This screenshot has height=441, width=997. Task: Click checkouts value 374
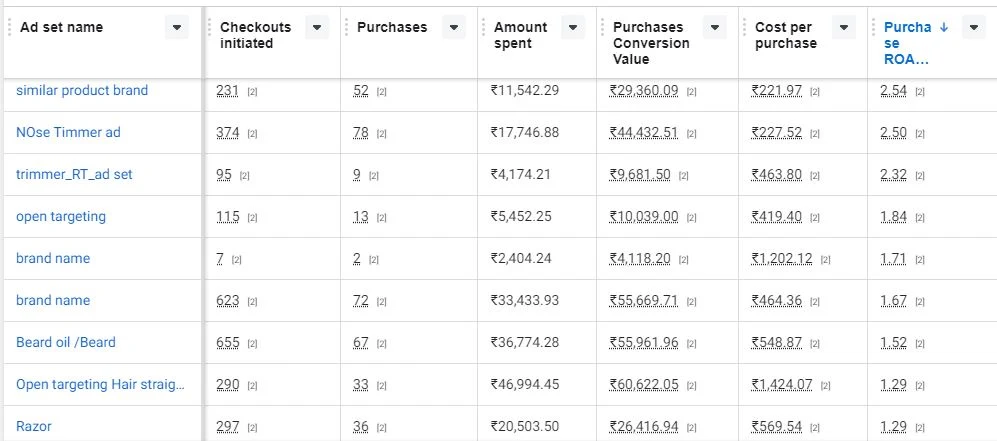point(228,133)
